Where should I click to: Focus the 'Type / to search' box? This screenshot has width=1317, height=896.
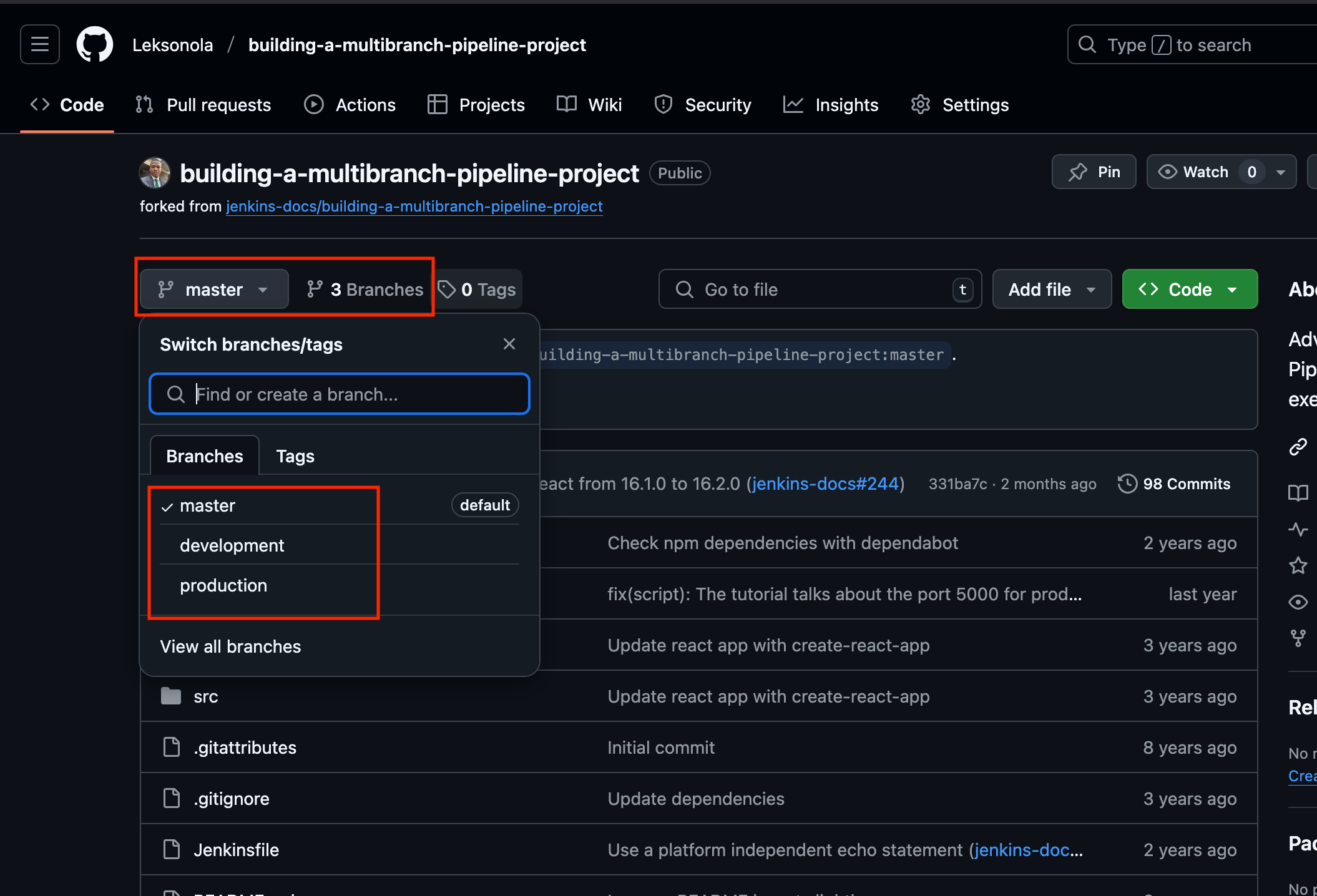pyautogui.click(x=1192, y=44)
